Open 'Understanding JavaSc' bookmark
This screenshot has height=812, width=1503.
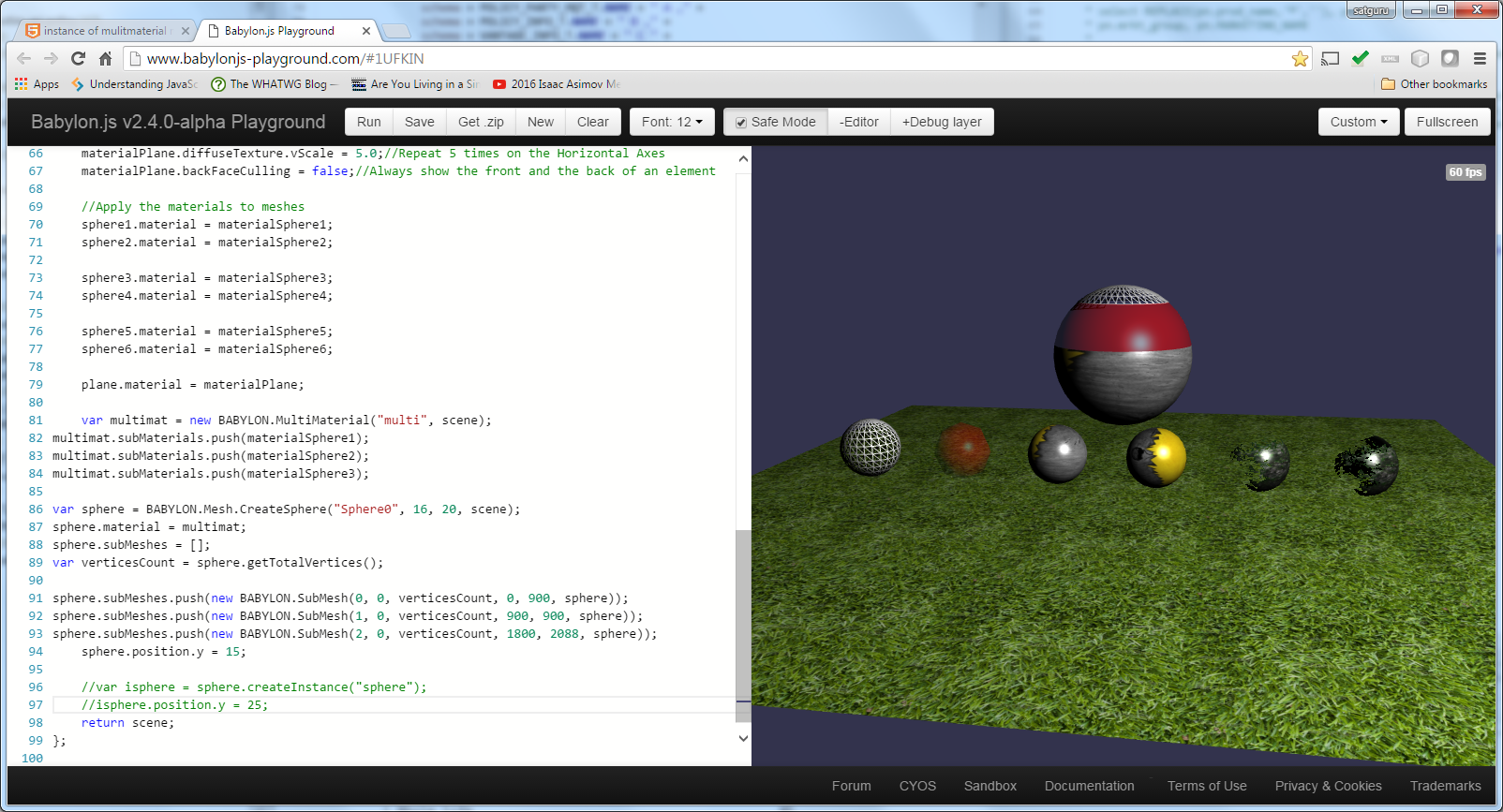[x=134, y=84]
